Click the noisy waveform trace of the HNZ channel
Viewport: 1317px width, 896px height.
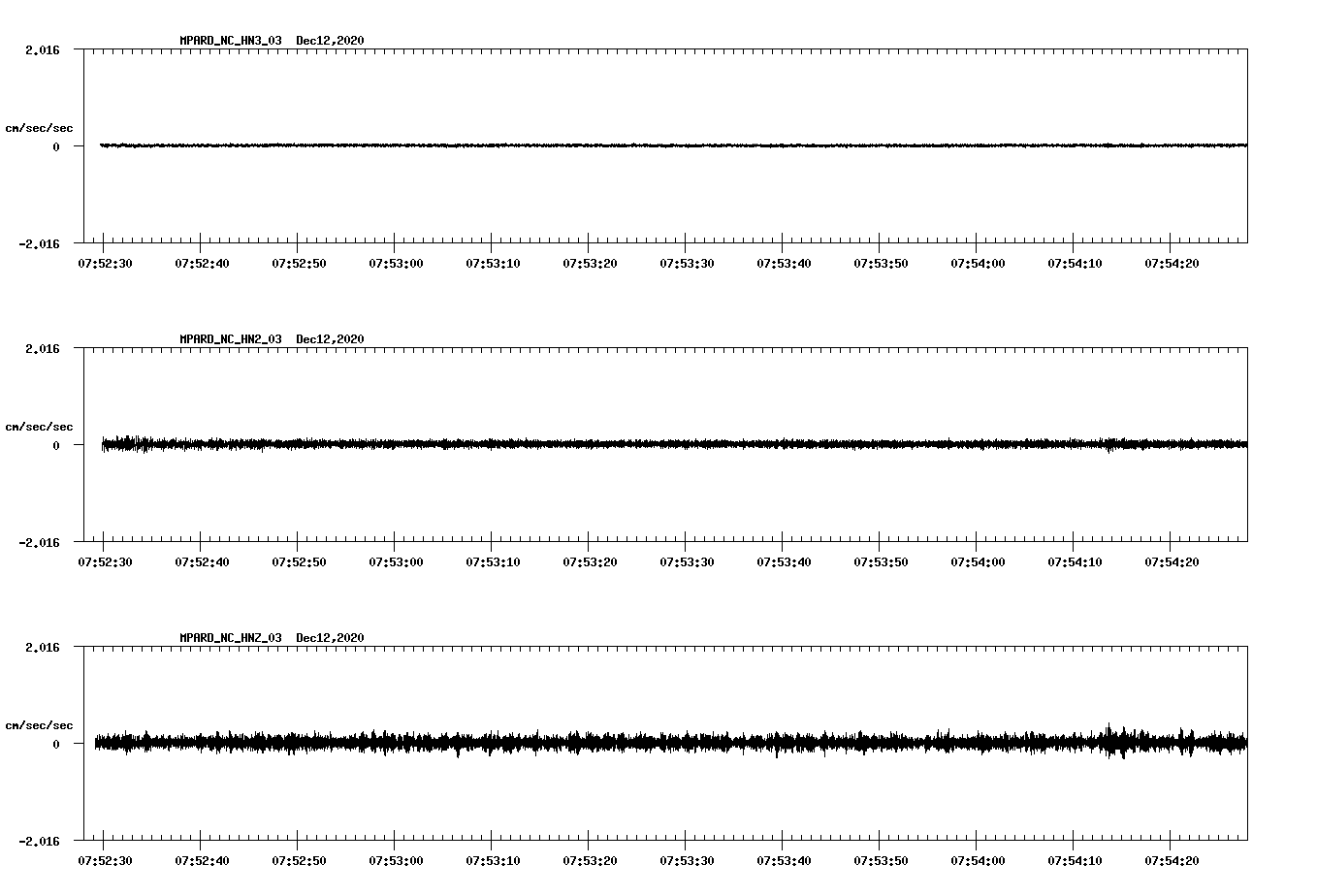(x=582, y=742)
